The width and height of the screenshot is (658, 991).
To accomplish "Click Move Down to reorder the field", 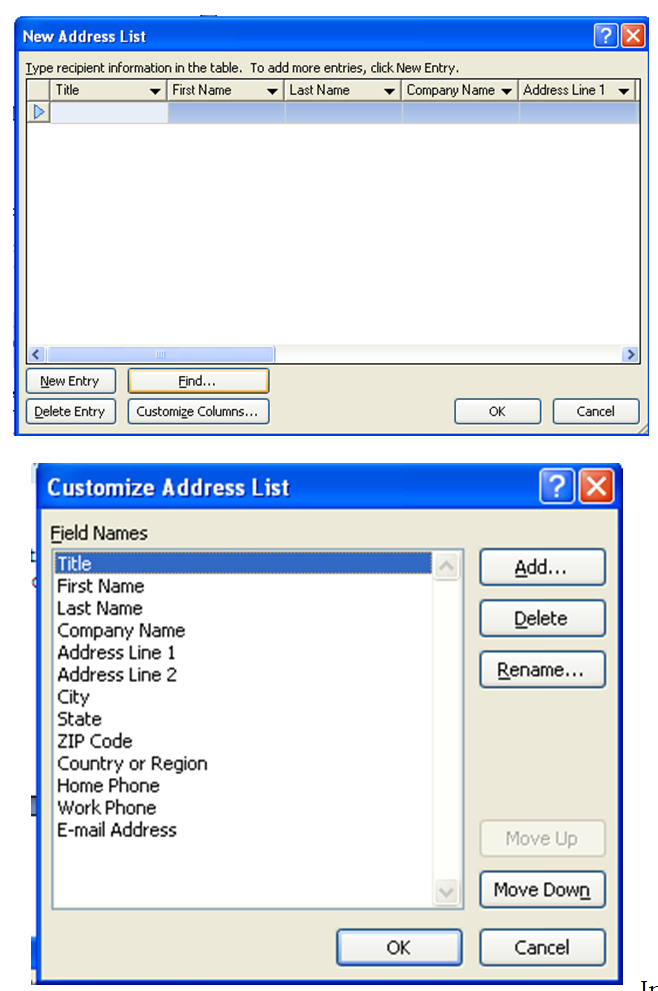I will click(542, 890).
